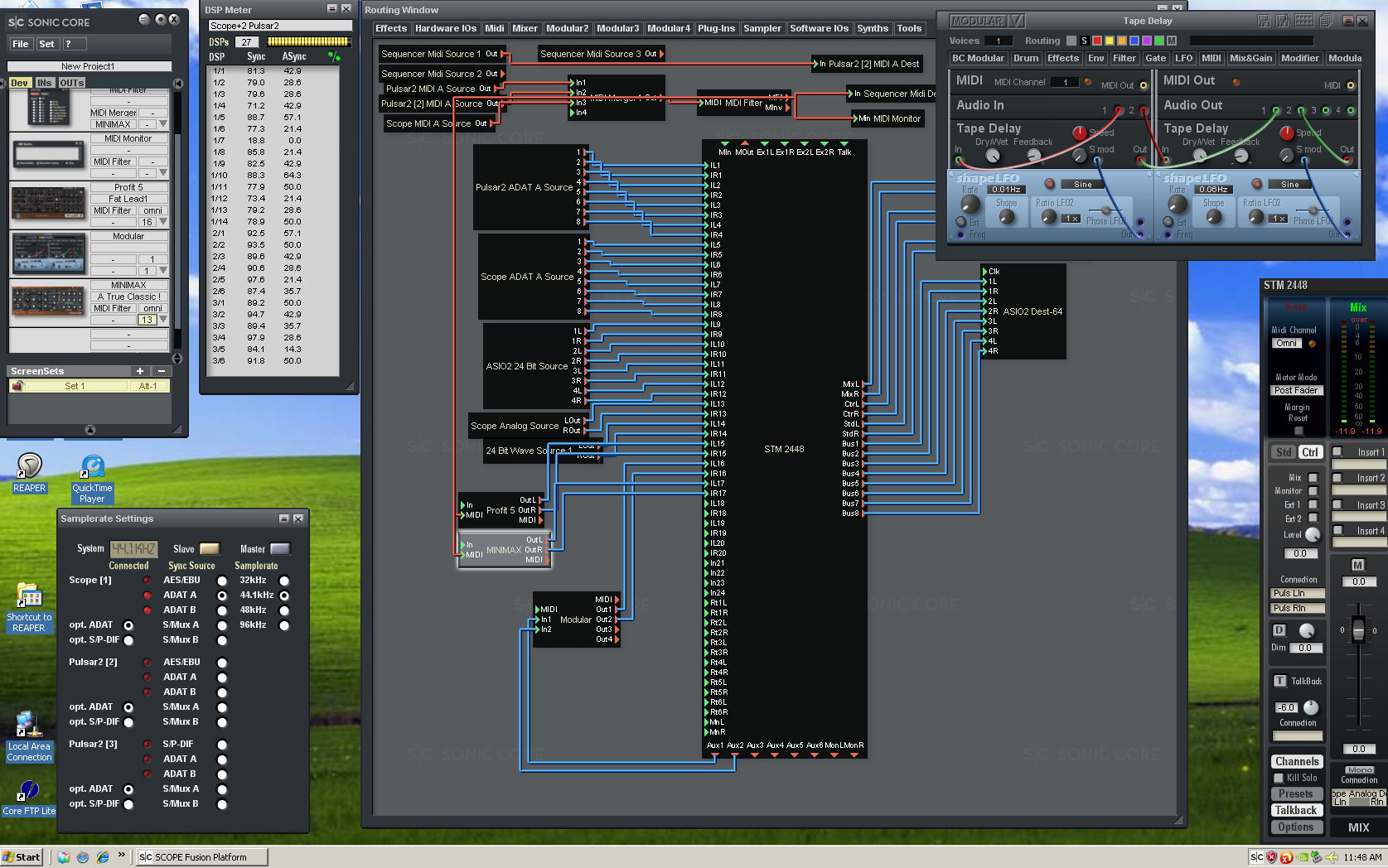Select Scope [1] ADAT A sync source radio

pos(222,596)
